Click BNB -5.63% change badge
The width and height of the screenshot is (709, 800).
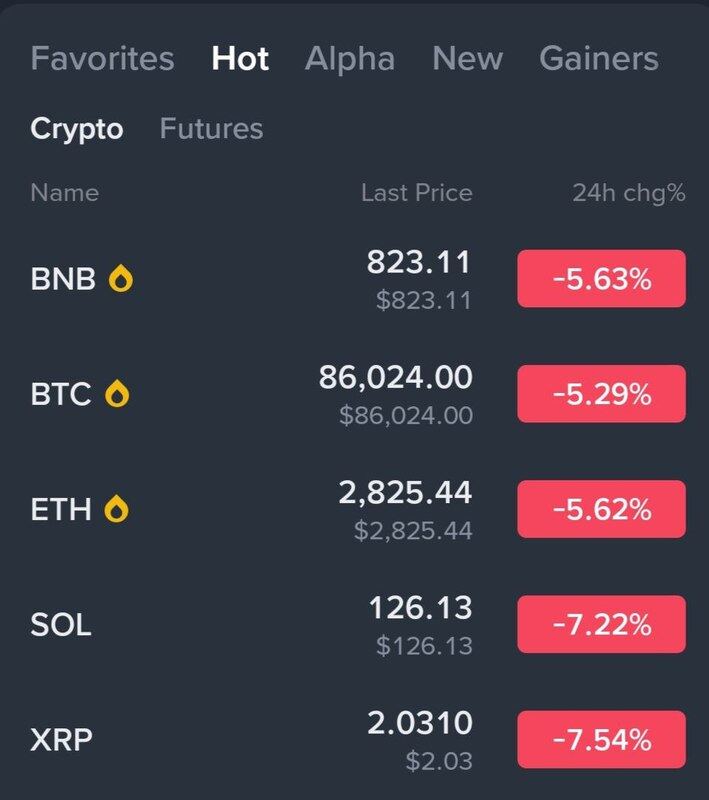click(x=601, y=279)
